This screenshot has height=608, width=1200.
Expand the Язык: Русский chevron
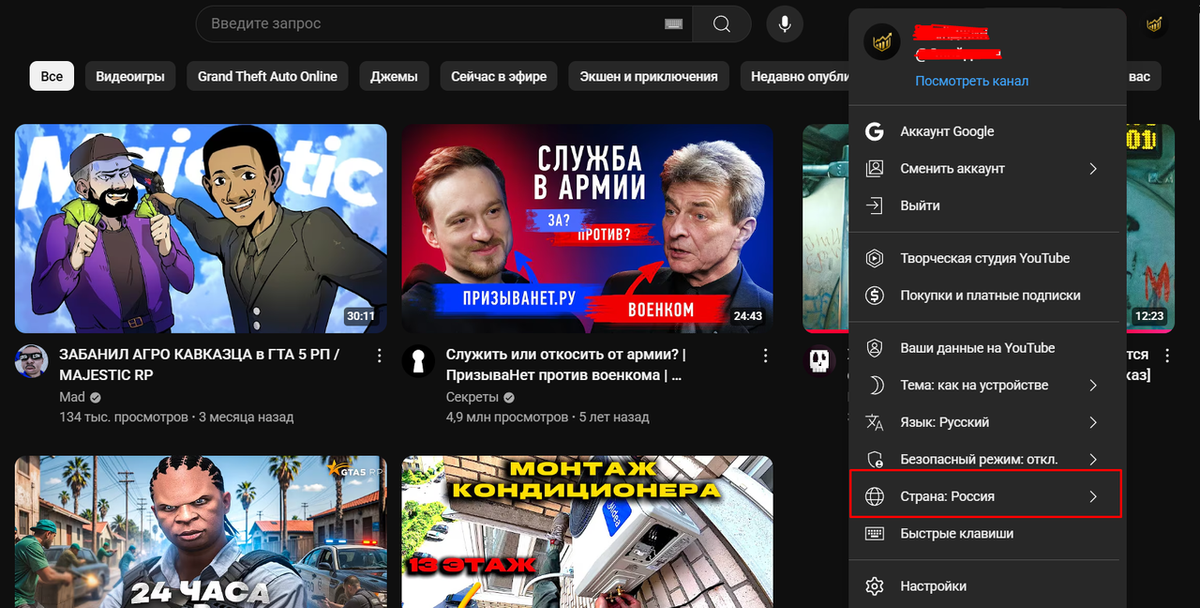[1093, 422]
